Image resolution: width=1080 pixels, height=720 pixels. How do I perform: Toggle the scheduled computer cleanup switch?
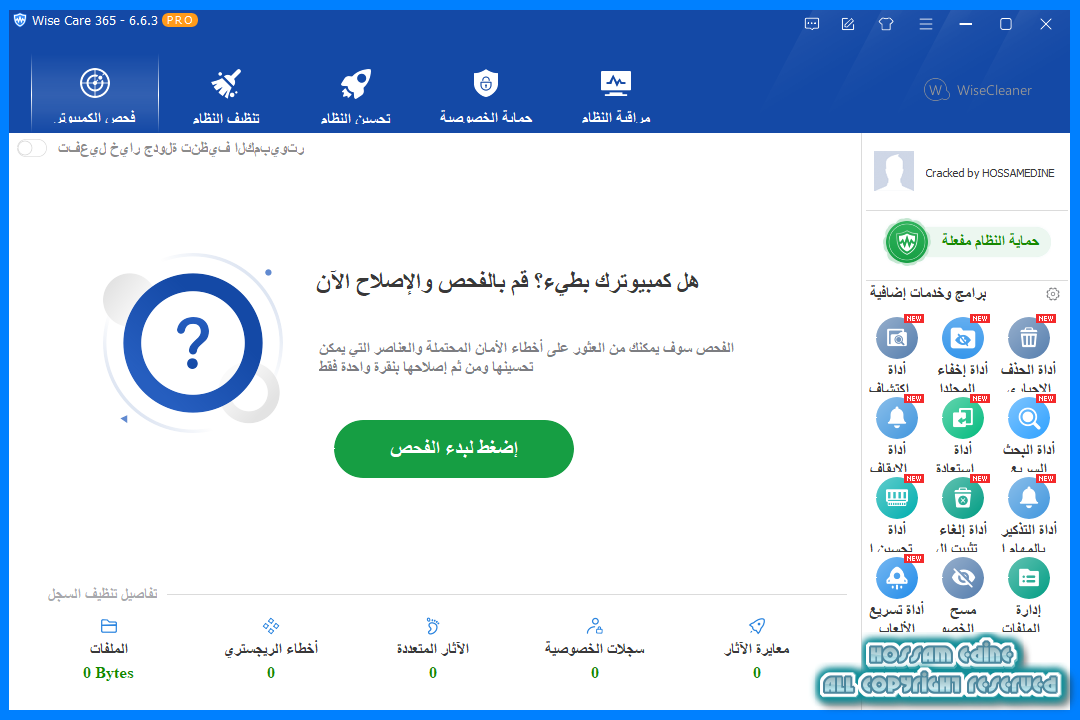[x=32, y=148]
